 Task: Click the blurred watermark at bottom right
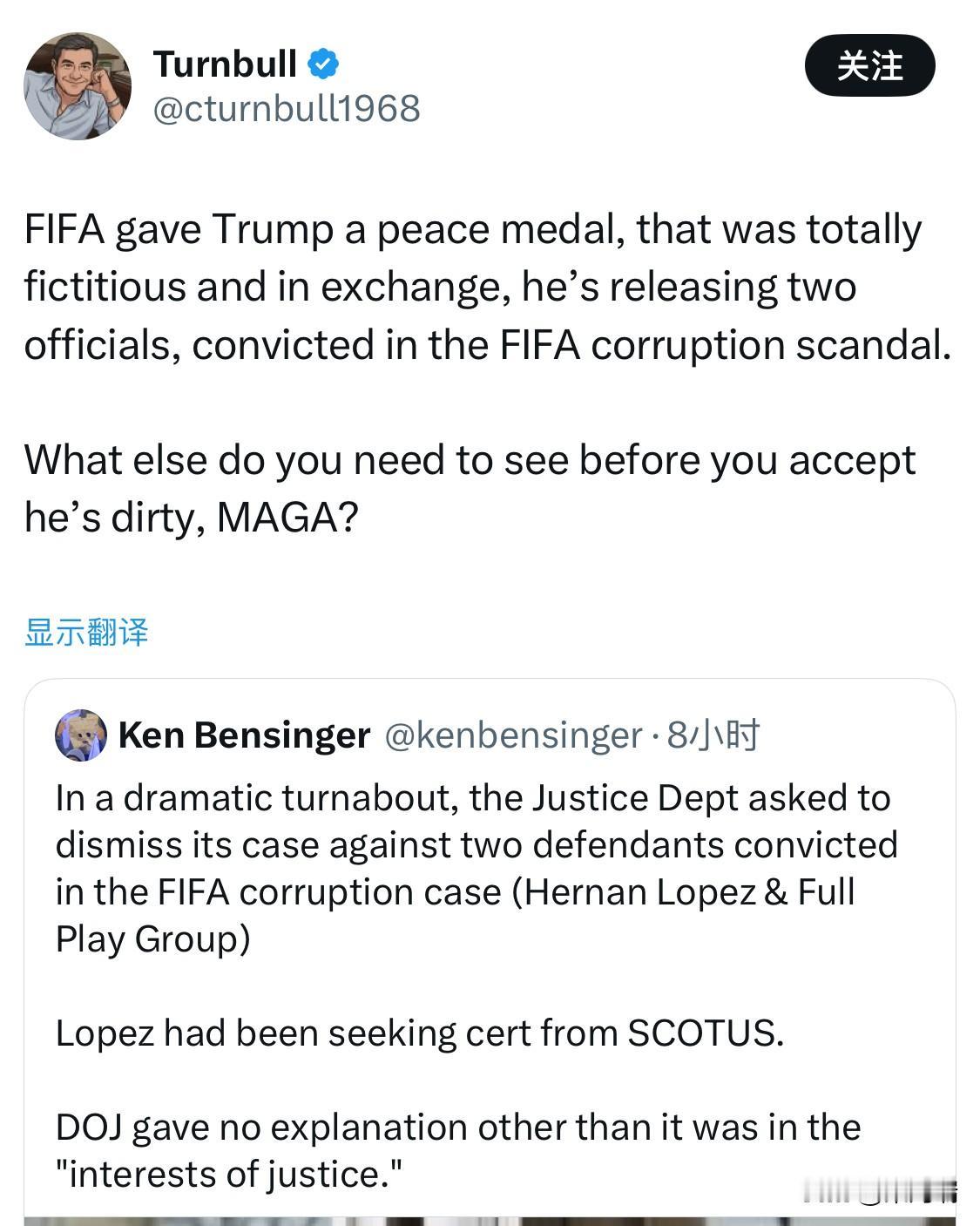[x=880, y=1191]
